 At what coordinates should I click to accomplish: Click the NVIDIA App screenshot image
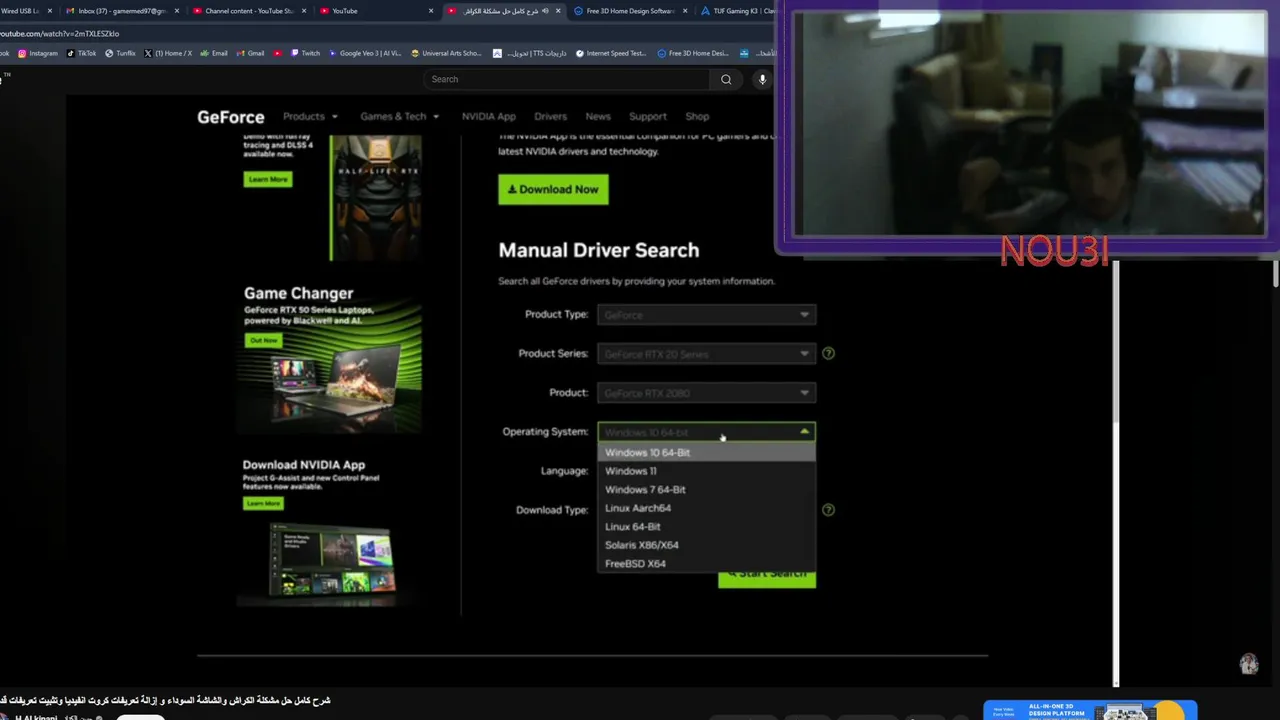[x=330, y=562]
